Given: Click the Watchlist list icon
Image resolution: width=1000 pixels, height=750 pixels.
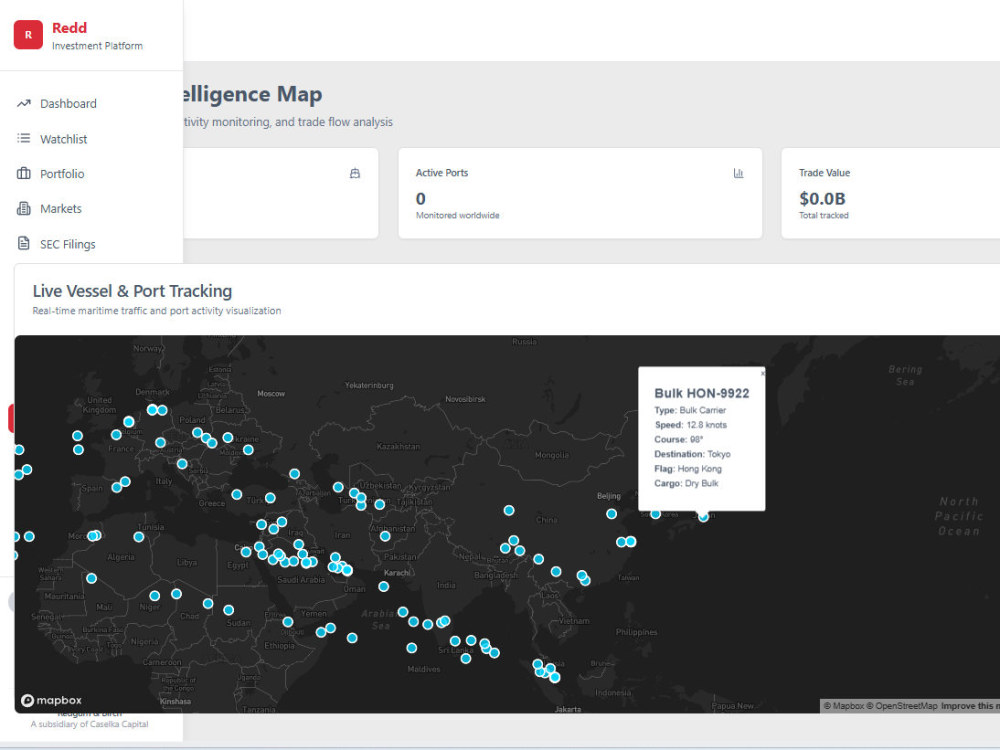Looking at the screenshot, I should click(x=24, y=138).
